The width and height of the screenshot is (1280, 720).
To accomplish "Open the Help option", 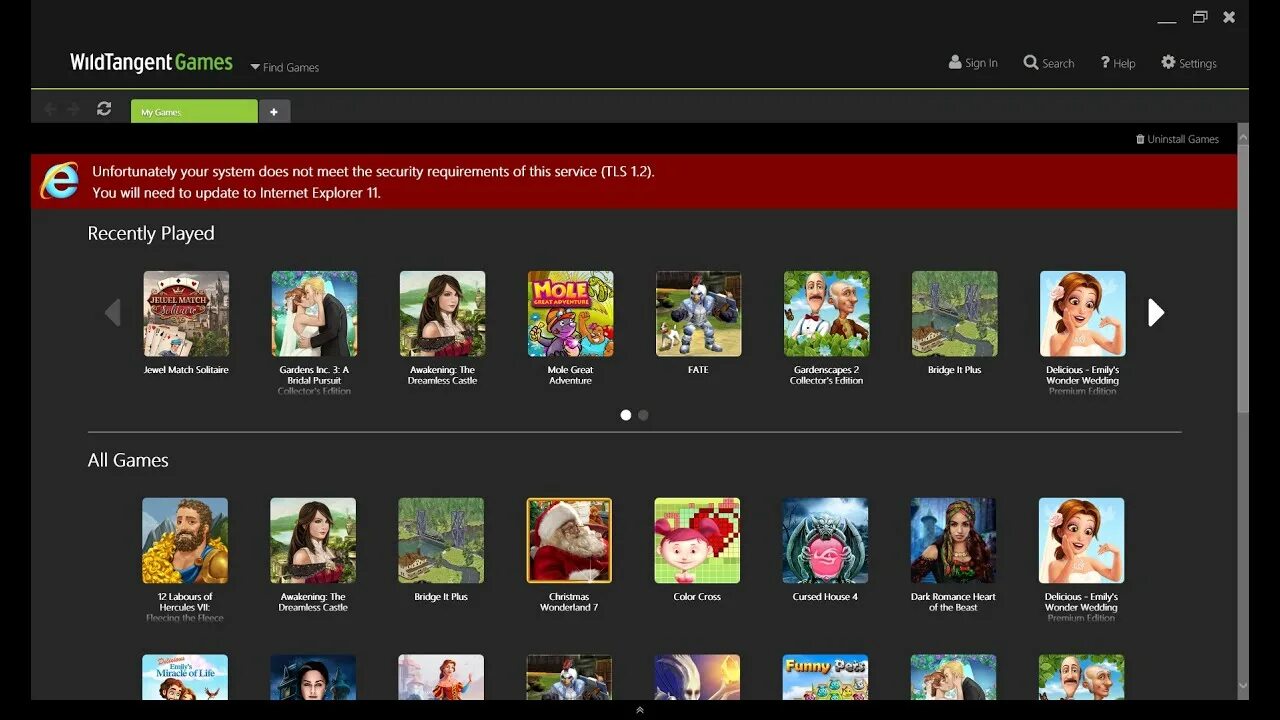I will 1118,63.
